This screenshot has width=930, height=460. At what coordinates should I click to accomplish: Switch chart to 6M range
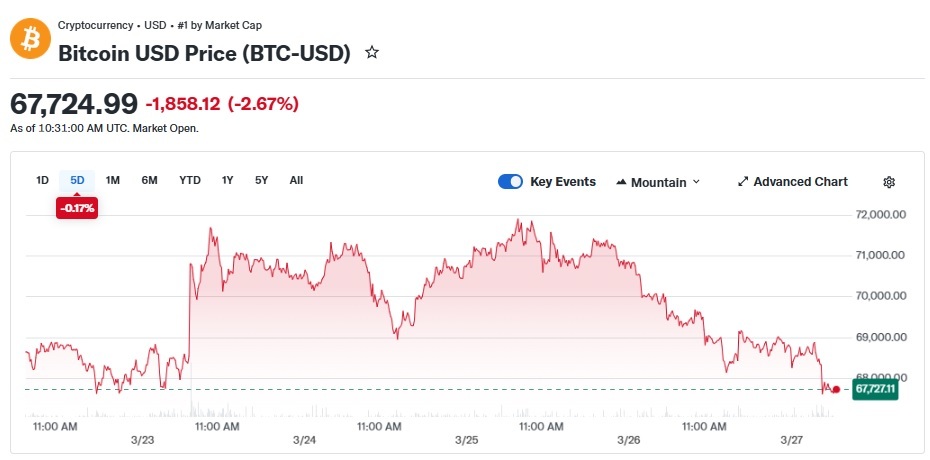pyautogui.click(x=149, y=180)
